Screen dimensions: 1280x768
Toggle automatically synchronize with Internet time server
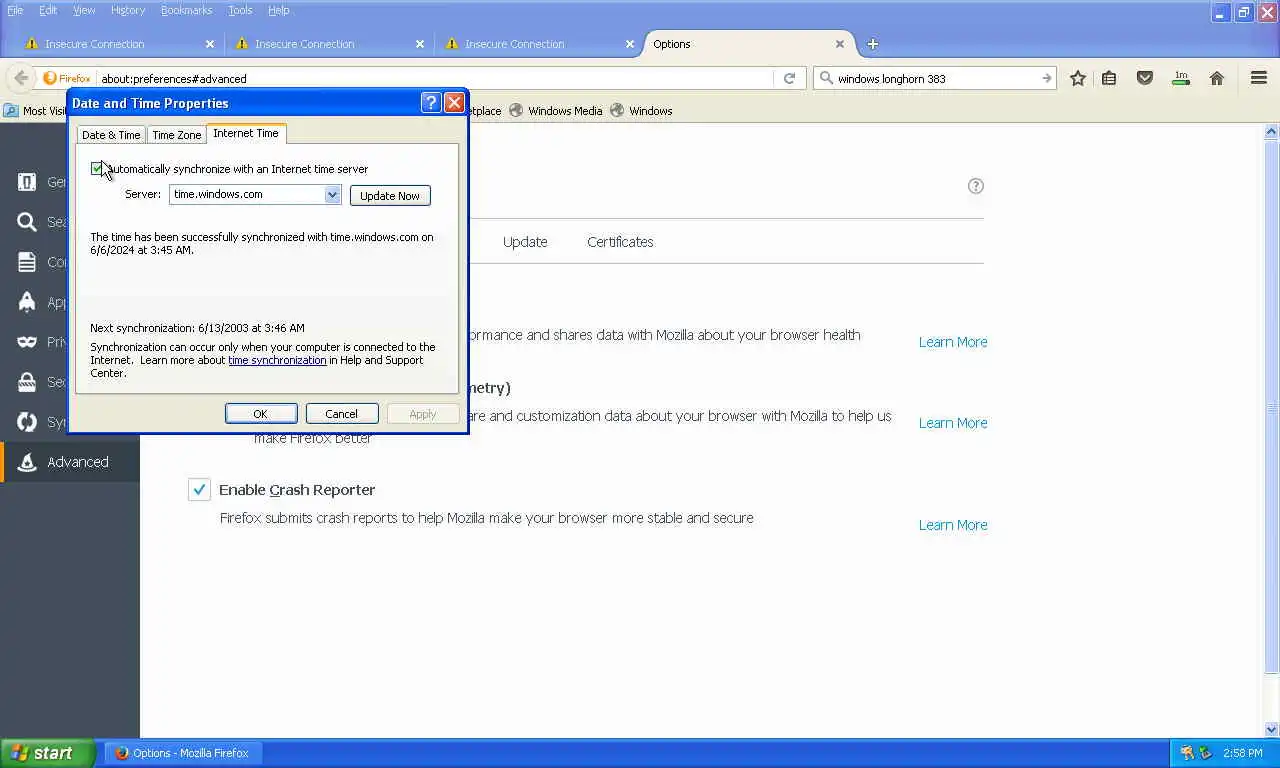(97, 169)
